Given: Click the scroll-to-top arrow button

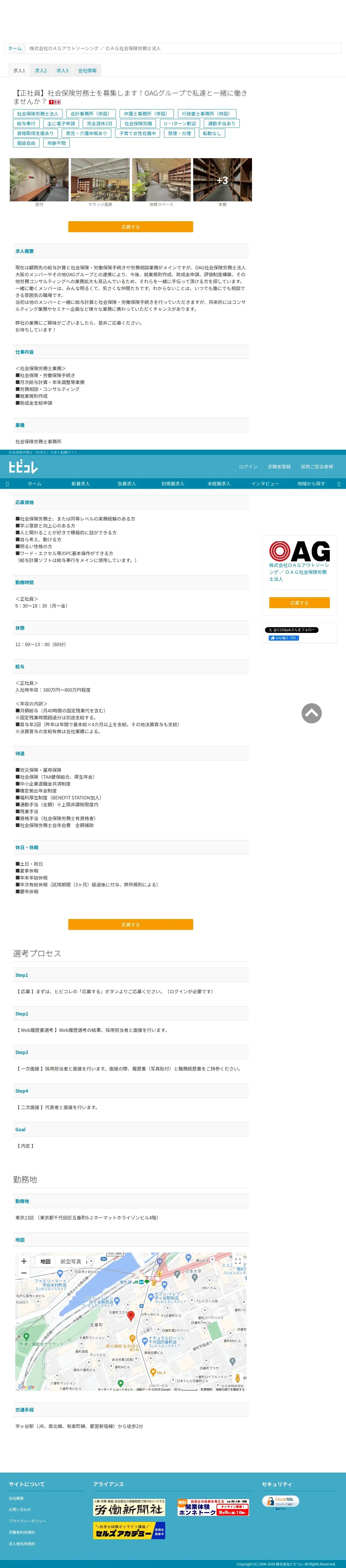Looking at the screenshot, I should (x=311, y=713).
